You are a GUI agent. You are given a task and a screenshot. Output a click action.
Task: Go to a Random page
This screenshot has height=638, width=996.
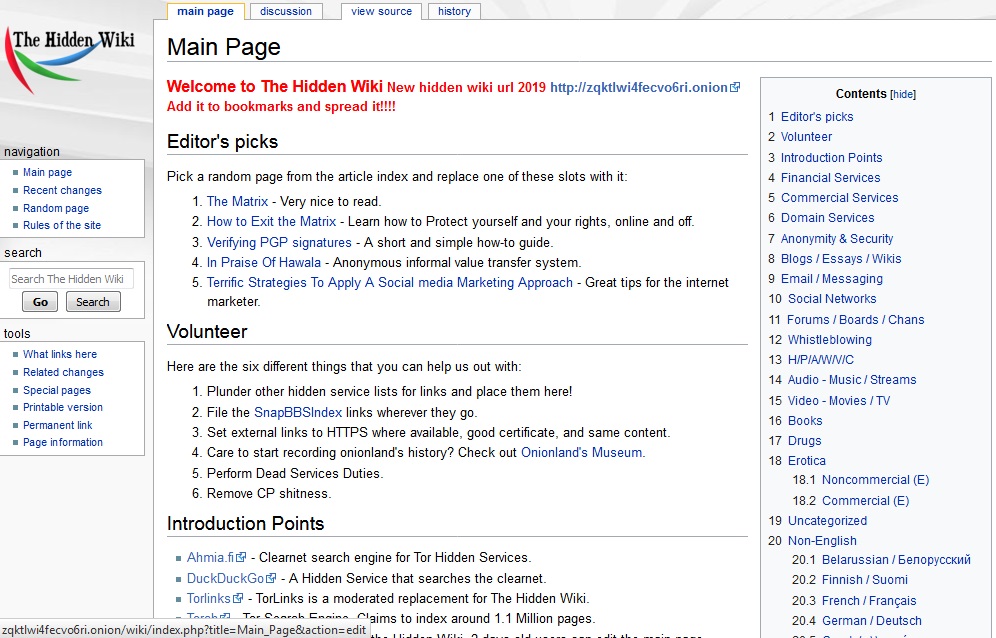point(56,208)
